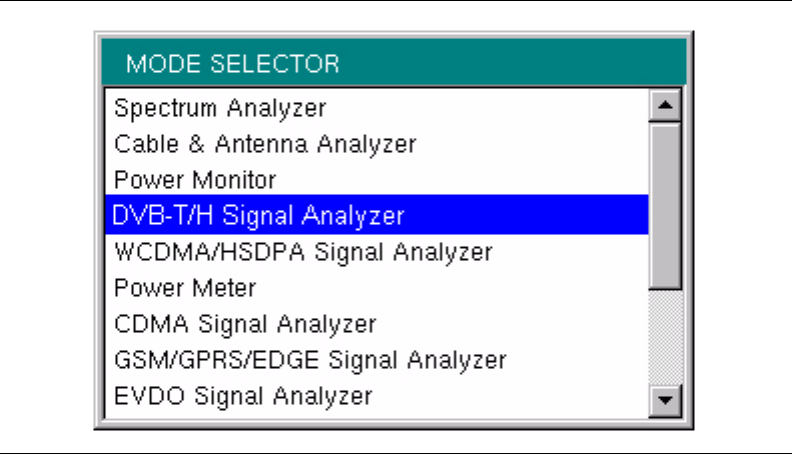
Task: Select GSM/GPRS/EDGE Signal Analyzer
Action: point(310,359)
